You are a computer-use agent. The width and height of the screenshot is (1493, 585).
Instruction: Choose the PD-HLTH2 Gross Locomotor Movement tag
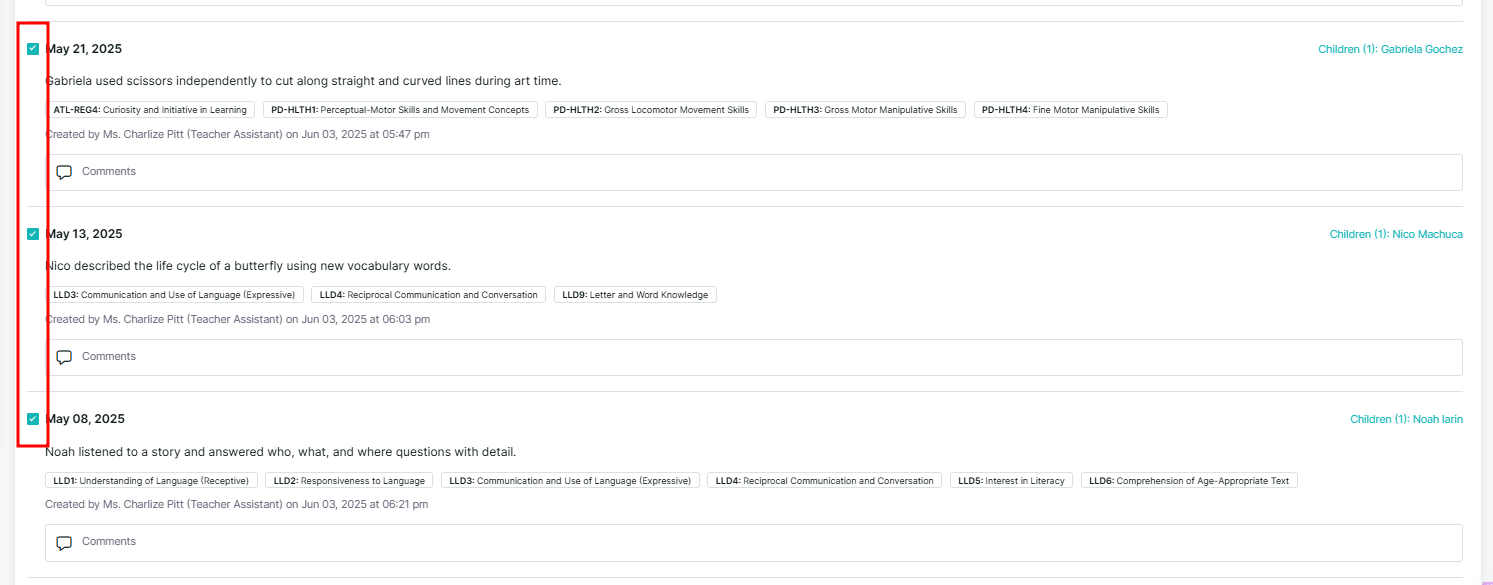coord(651,110)
